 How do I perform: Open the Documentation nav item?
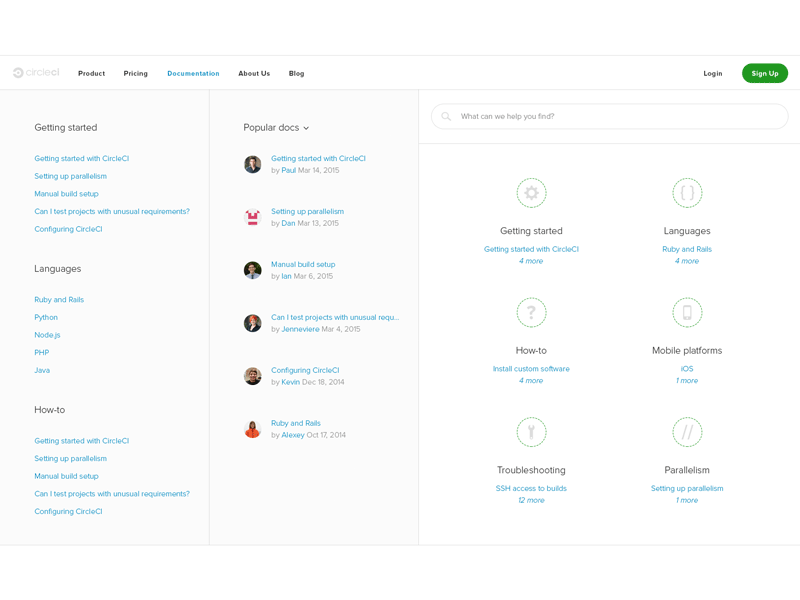click(x=193, y=73)
